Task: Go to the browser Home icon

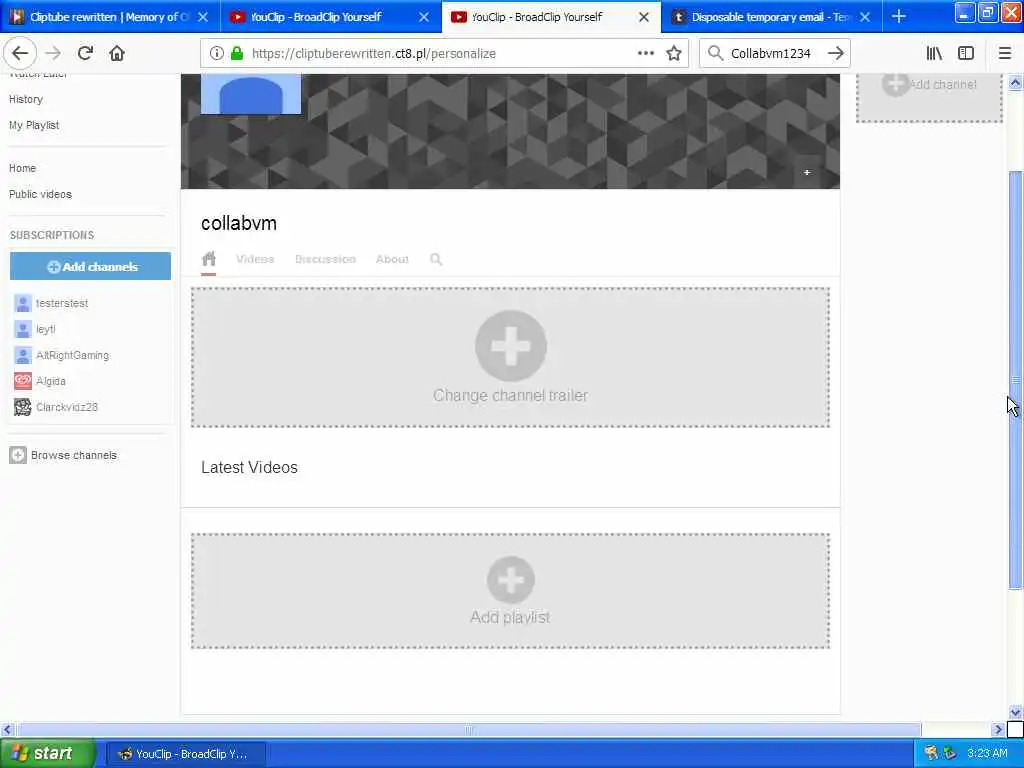Action: pyautogui.click(x=117, y=54)
